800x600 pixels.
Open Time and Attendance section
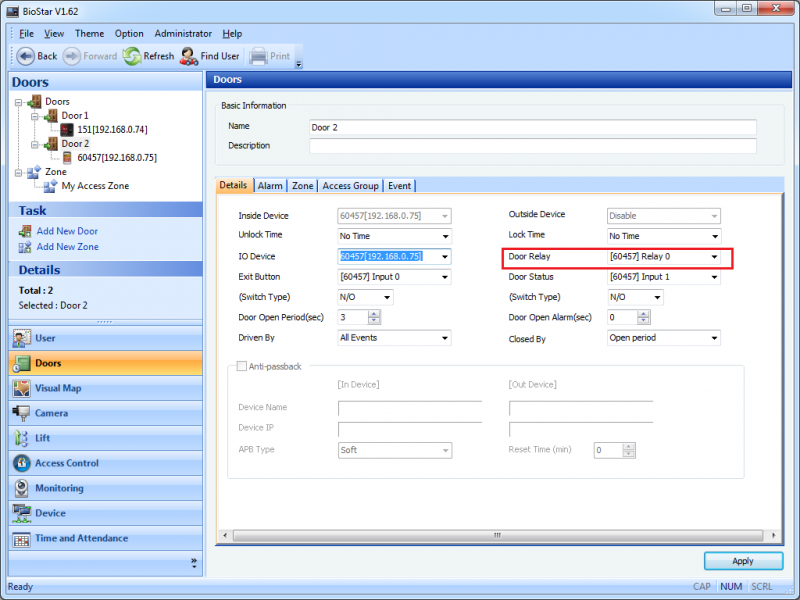click(81, 538)
